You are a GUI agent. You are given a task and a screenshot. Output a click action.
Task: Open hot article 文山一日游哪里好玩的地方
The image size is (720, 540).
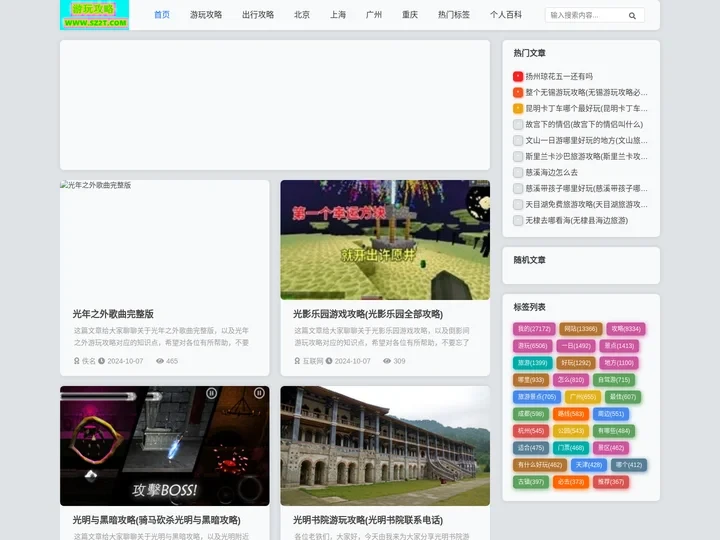[x=586, y=141]
